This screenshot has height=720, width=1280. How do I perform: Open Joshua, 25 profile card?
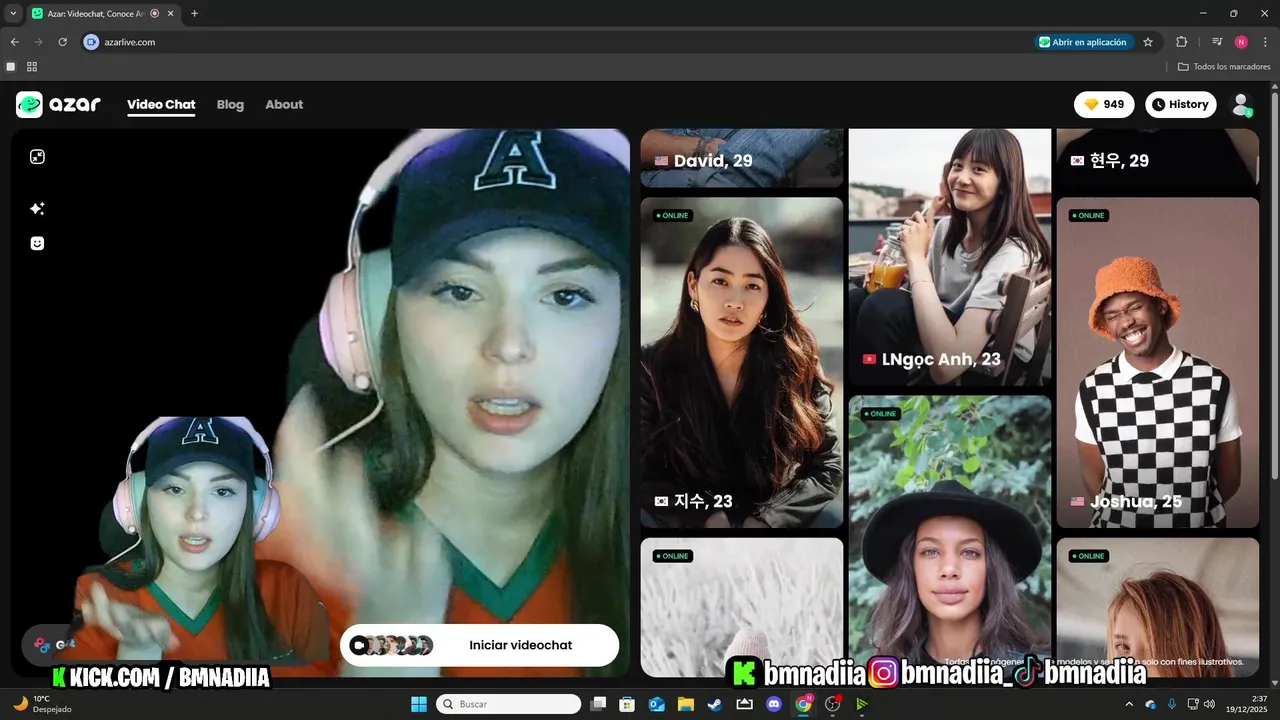[x=1158, y=362]
